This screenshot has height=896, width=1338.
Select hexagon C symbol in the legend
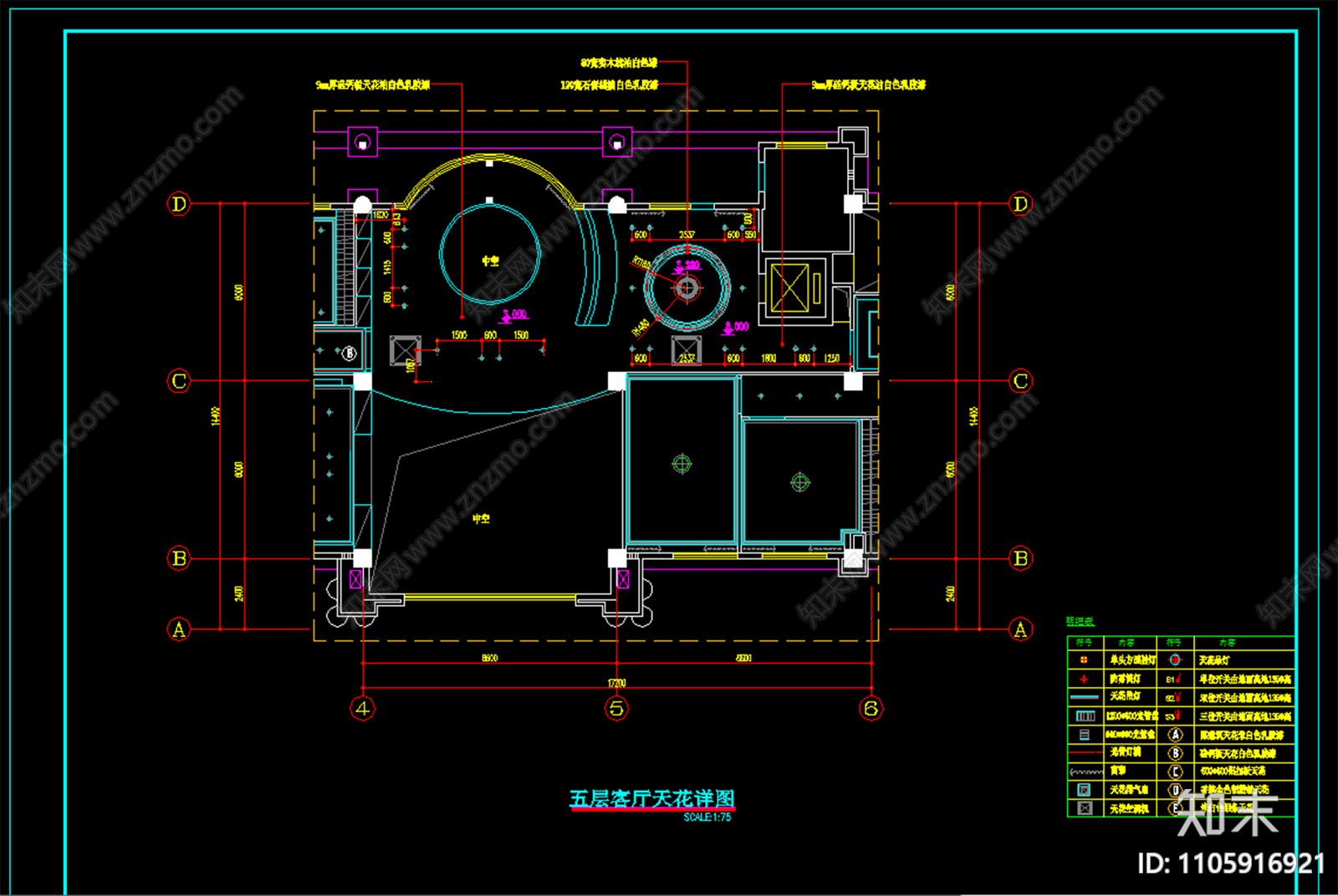click(1175, 771)
